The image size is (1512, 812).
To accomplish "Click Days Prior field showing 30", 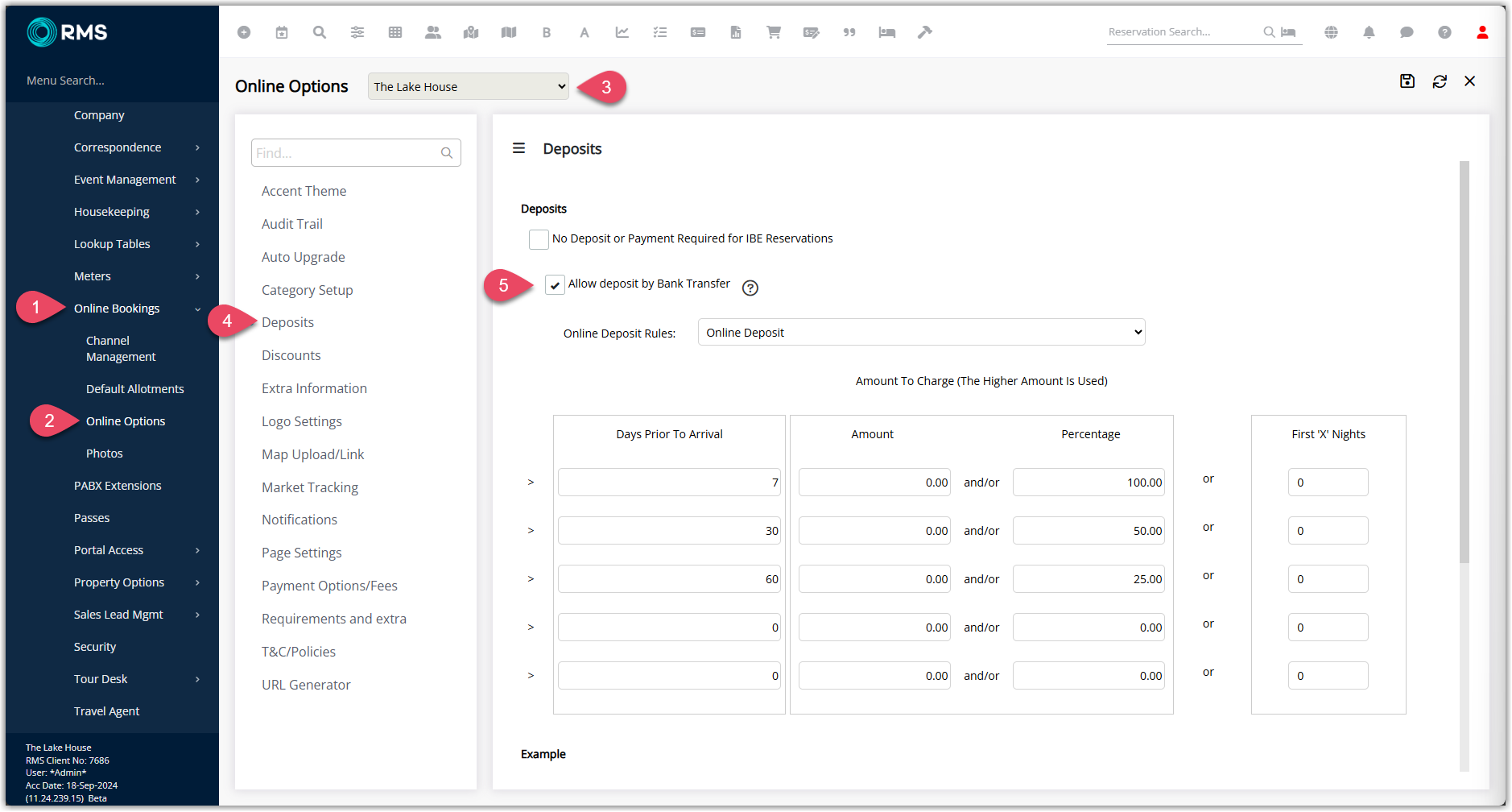I will pos(669,531).
